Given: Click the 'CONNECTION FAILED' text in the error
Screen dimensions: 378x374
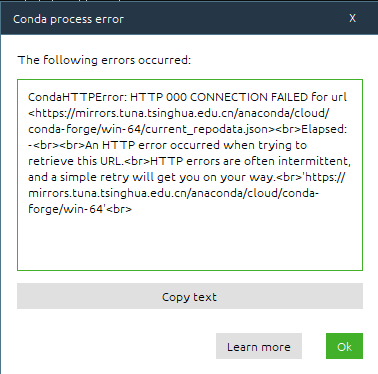Looking at the screenshot, I should coord(249,97).
